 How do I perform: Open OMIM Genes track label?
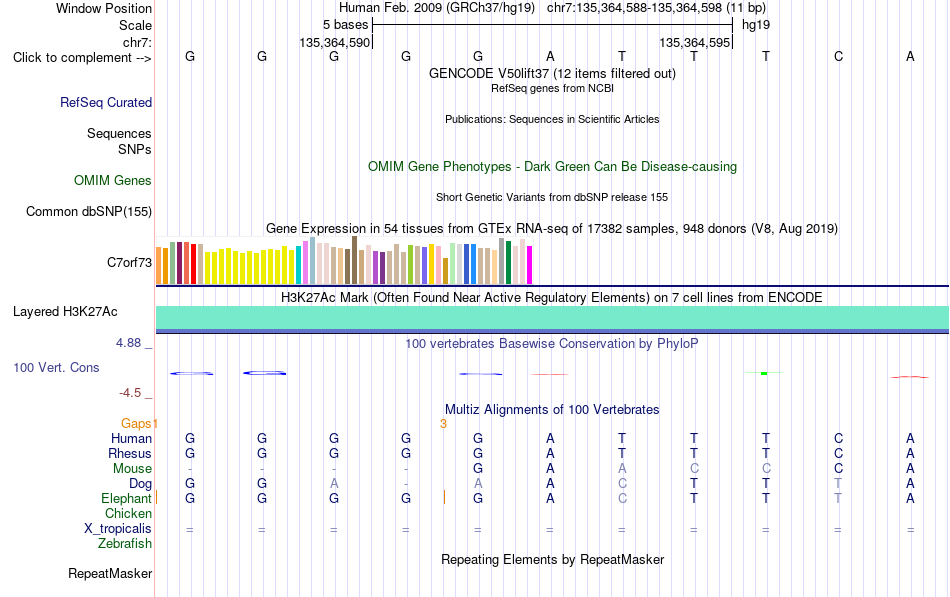[113, 181]
